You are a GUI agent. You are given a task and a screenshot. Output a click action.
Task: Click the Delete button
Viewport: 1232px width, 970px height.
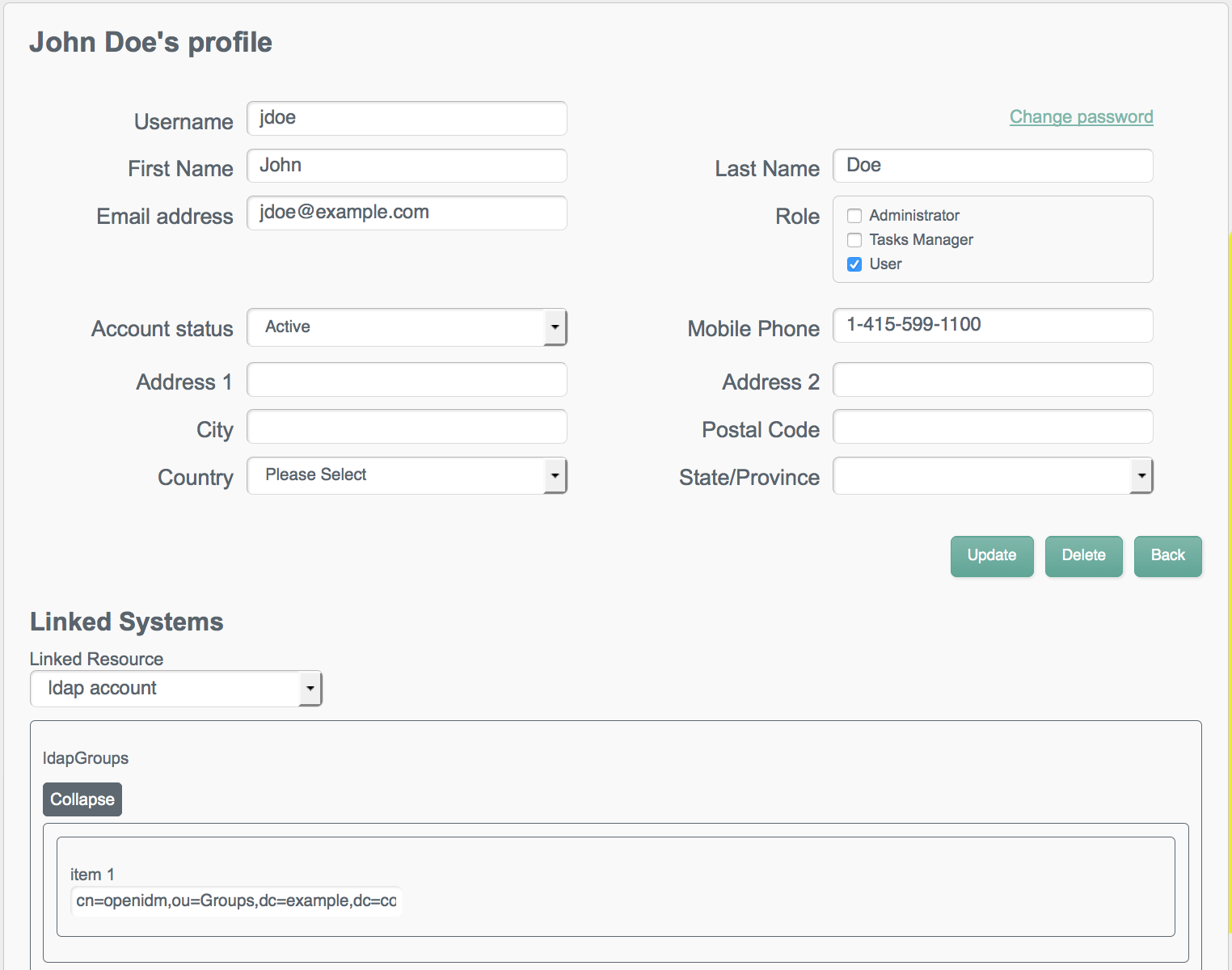[1083, 556]
